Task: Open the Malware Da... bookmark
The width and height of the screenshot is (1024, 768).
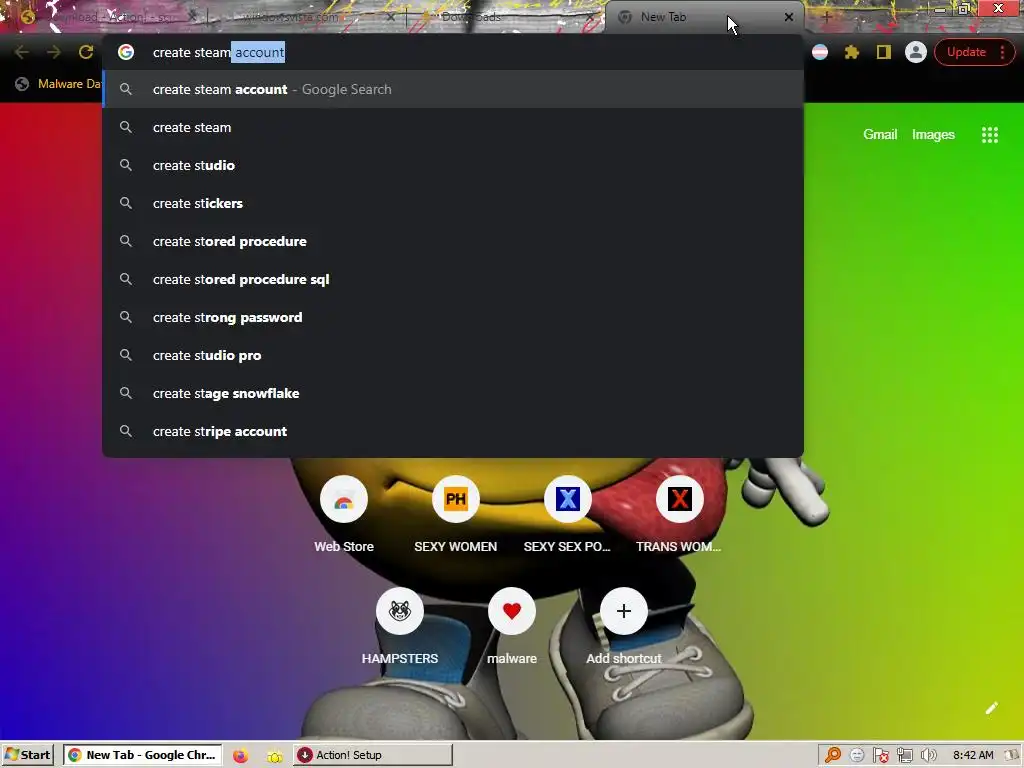Action: 59,84
